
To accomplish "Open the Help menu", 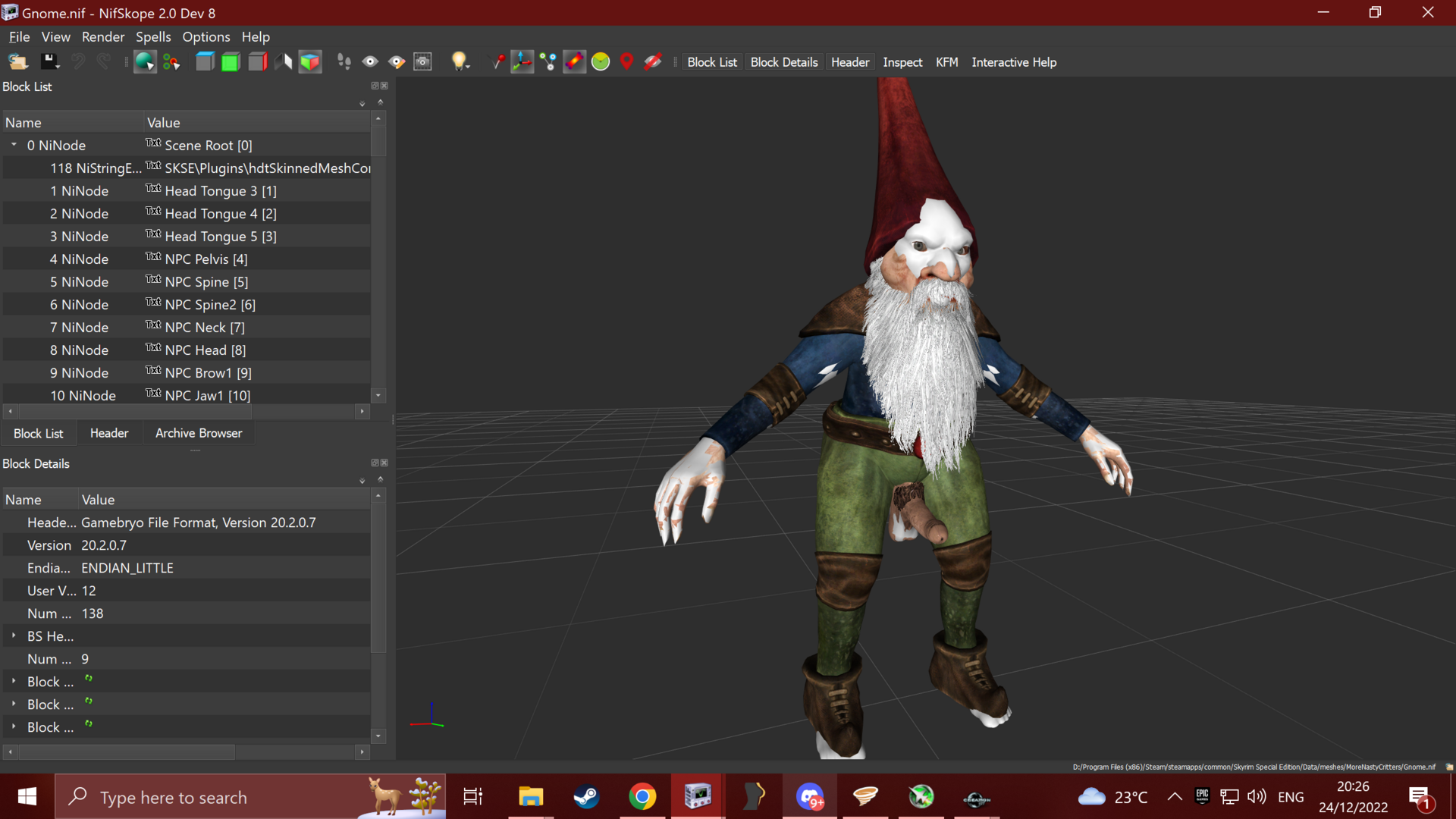I will [256, 36].
